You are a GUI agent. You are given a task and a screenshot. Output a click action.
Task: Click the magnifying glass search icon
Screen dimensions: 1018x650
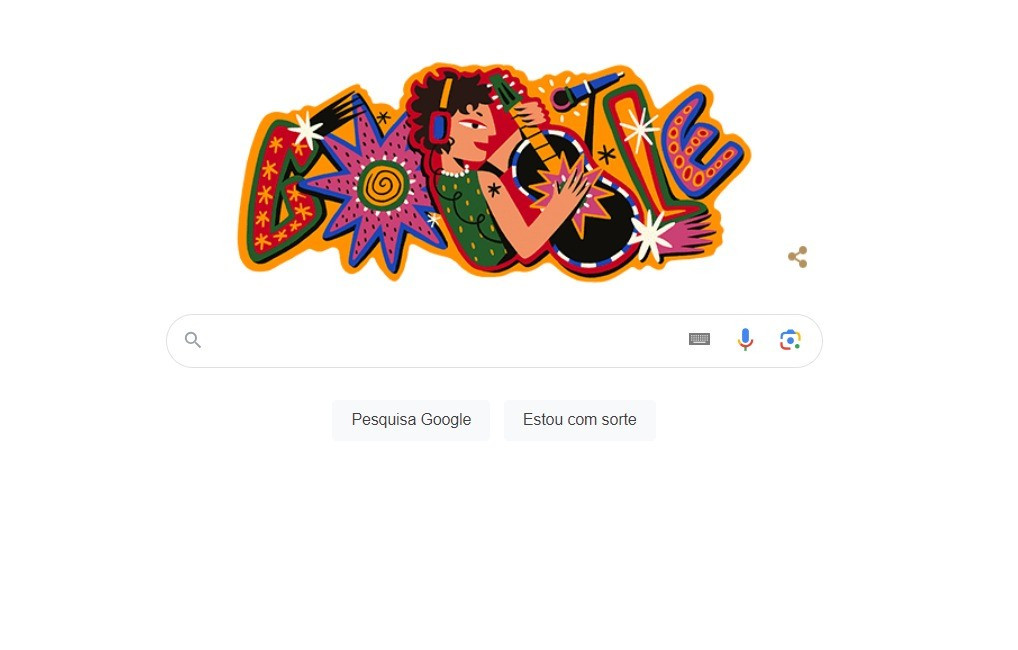(x=193, y=340)
